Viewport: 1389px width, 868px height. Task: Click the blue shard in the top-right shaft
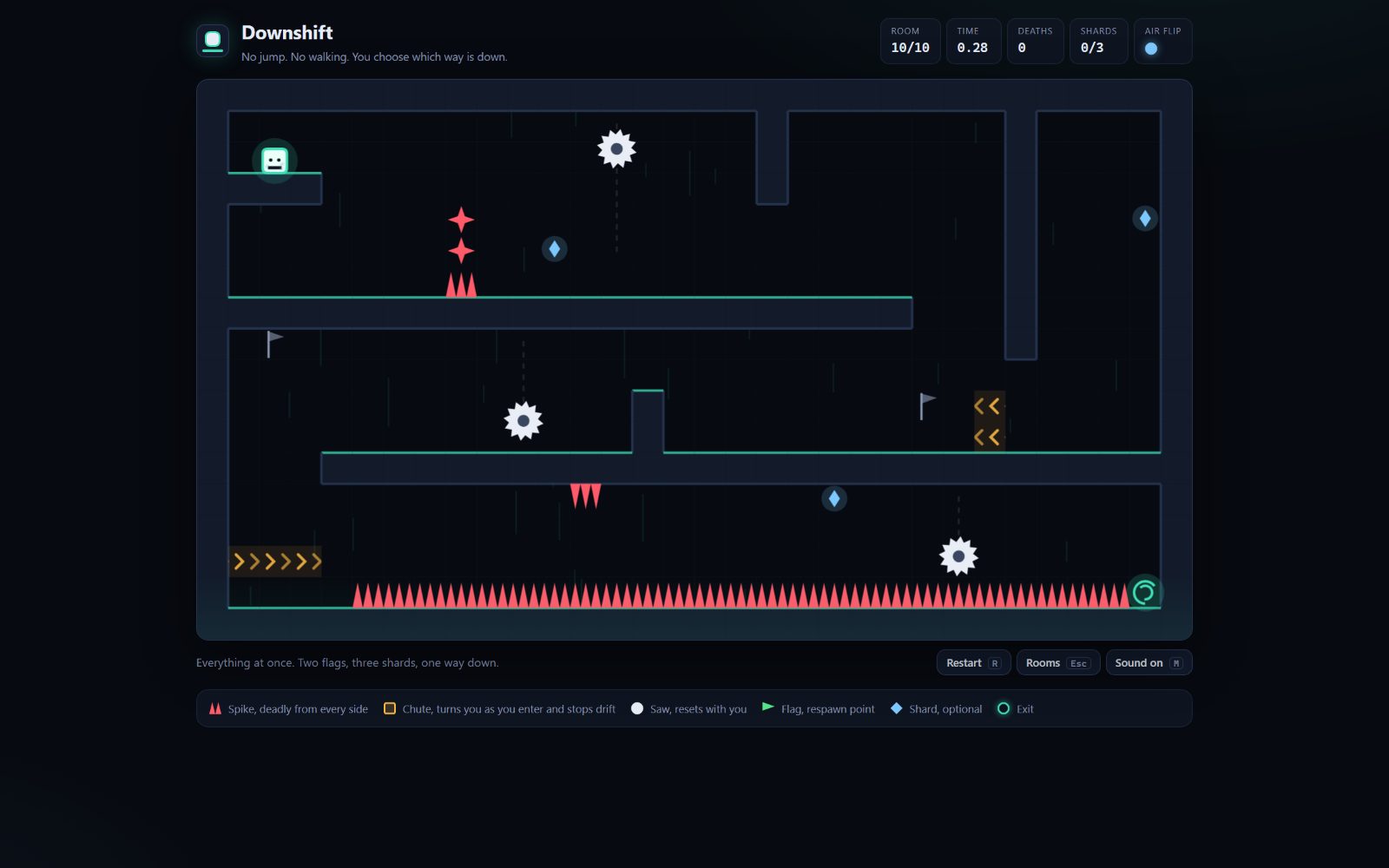1145,219
